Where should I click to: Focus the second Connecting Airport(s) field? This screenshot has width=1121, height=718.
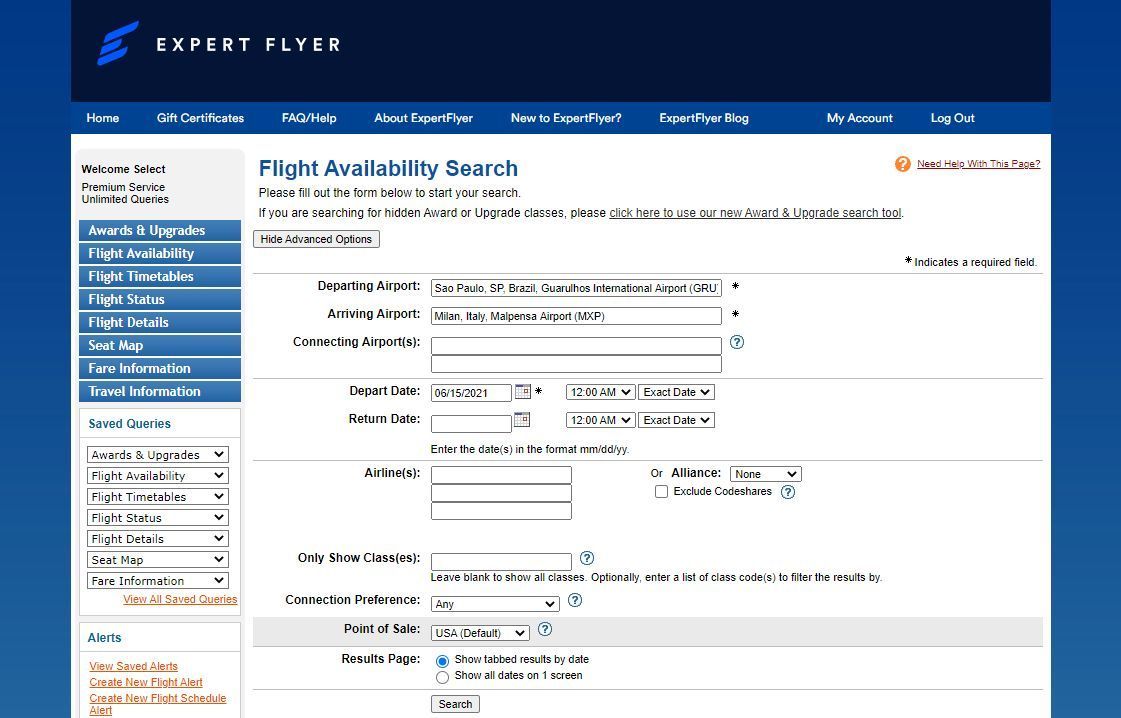(576, 364)
